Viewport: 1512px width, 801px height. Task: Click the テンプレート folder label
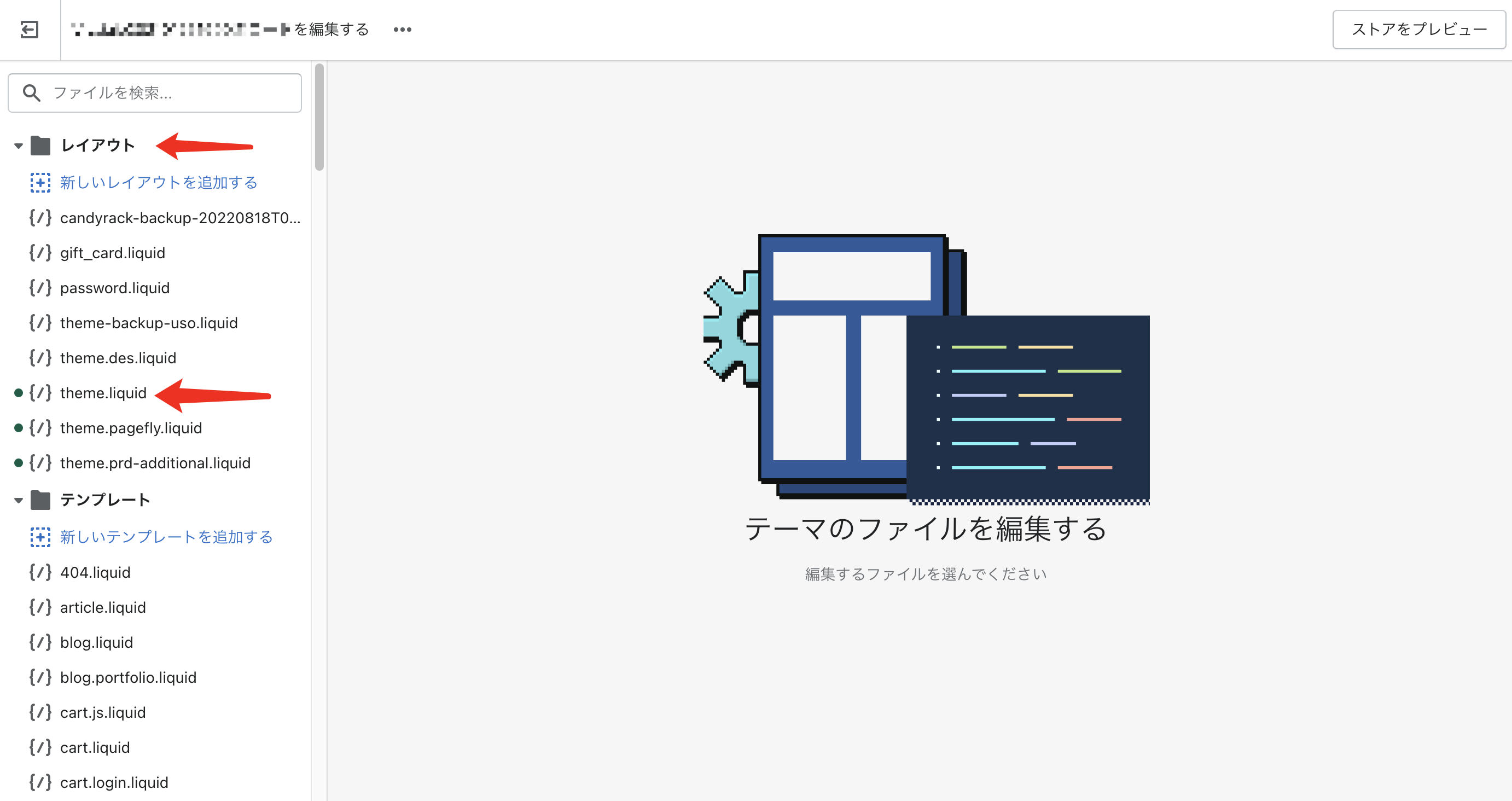coord(105,500)
